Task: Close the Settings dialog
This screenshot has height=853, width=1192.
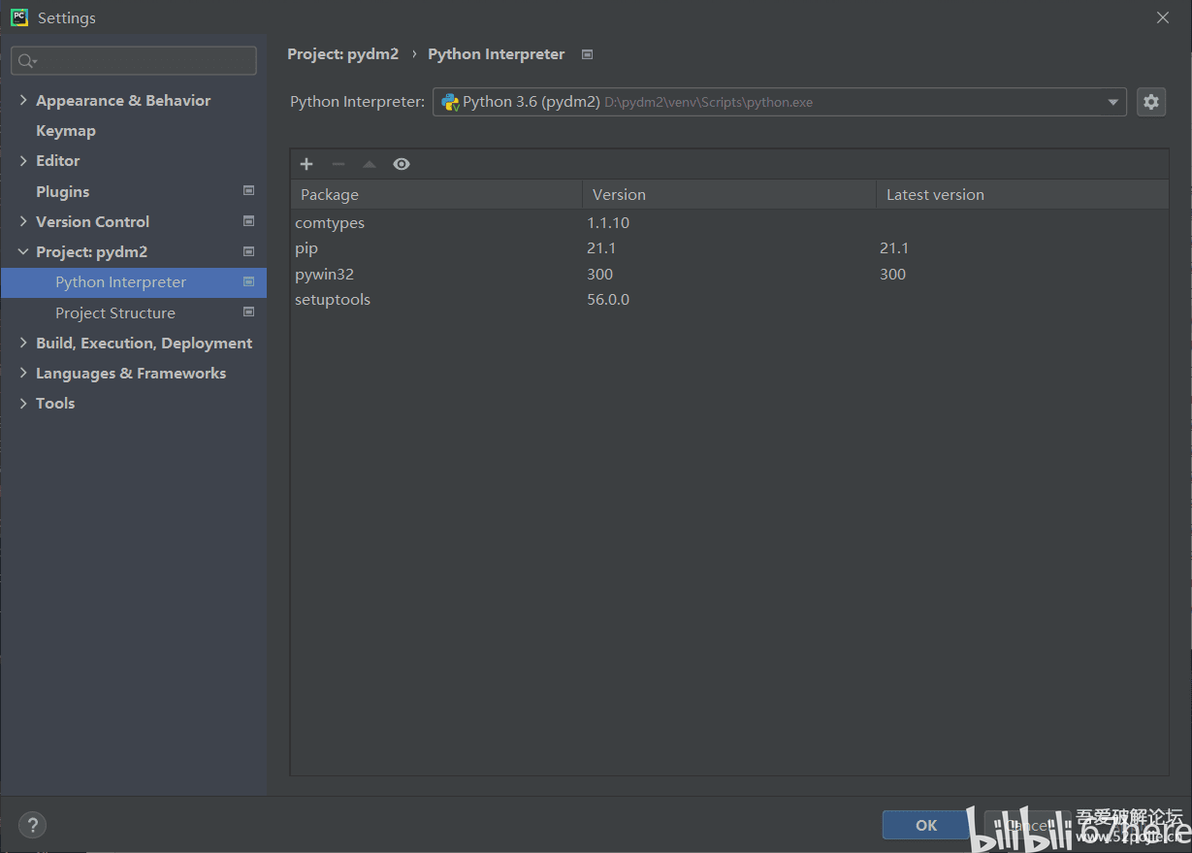Action: click(x=1162, y=17)
